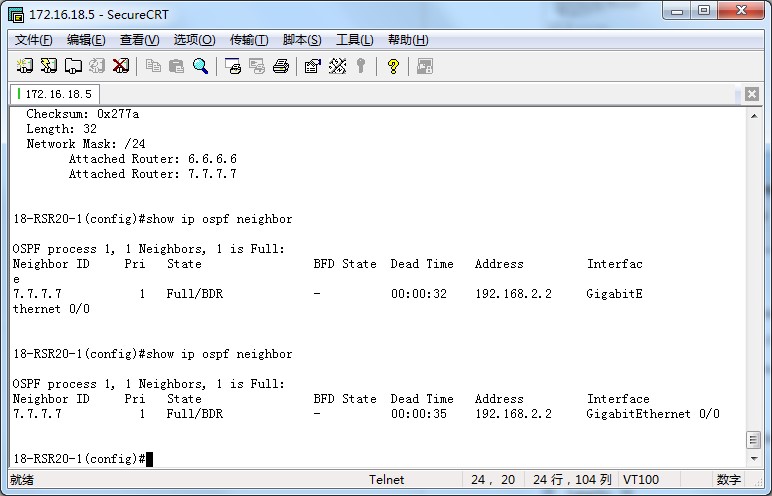Open Session Options toolbar icon

(x=312, y=66)
